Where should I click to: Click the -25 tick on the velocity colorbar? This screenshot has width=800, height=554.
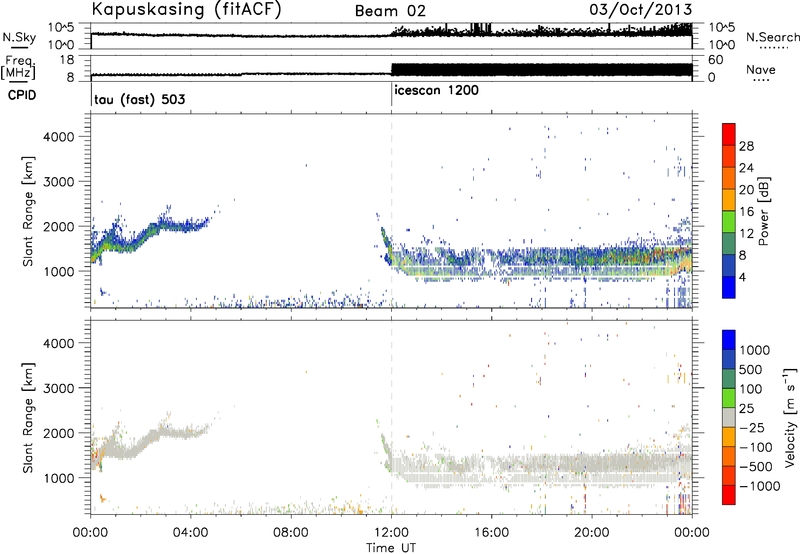(753, 427)
